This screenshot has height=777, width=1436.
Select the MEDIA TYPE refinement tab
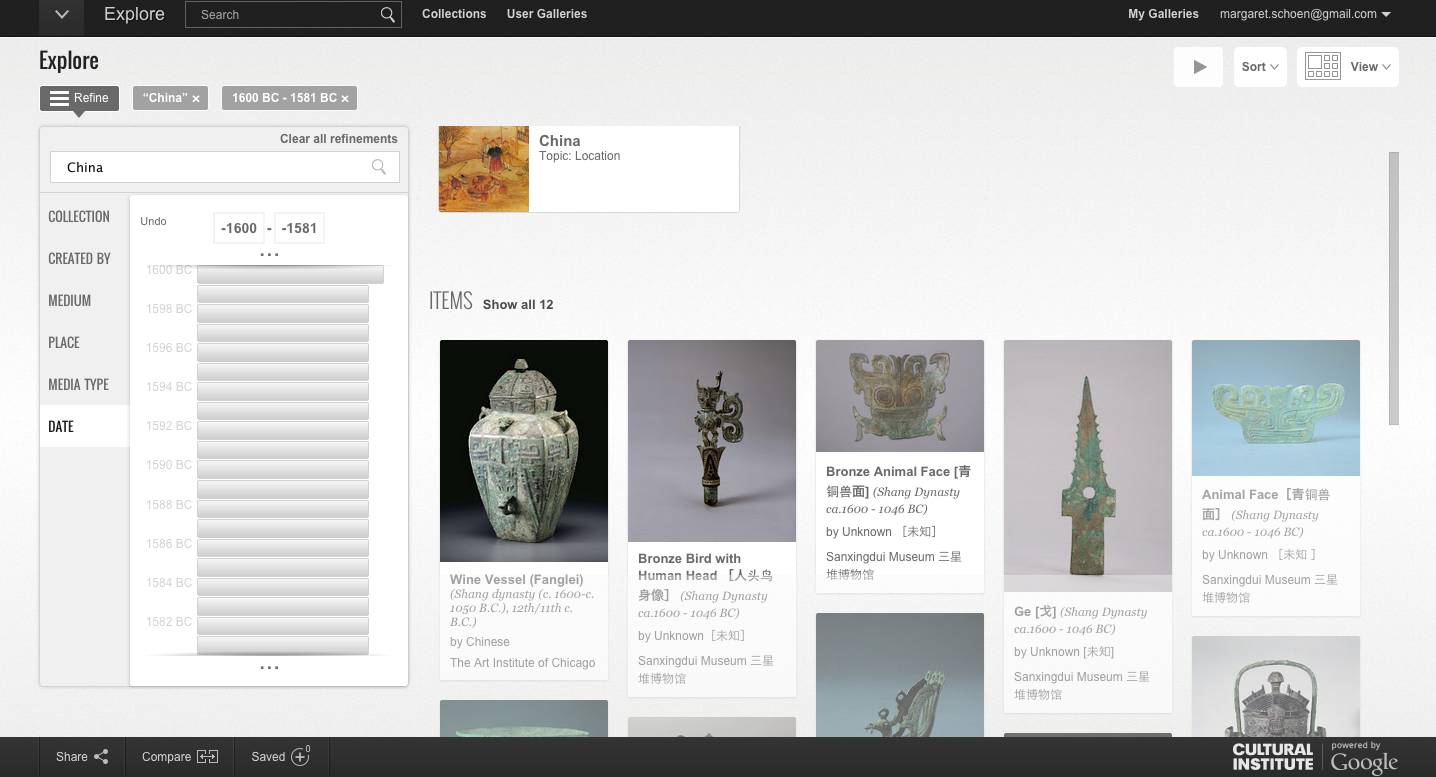pyautogui.click(x=84, y=385)
